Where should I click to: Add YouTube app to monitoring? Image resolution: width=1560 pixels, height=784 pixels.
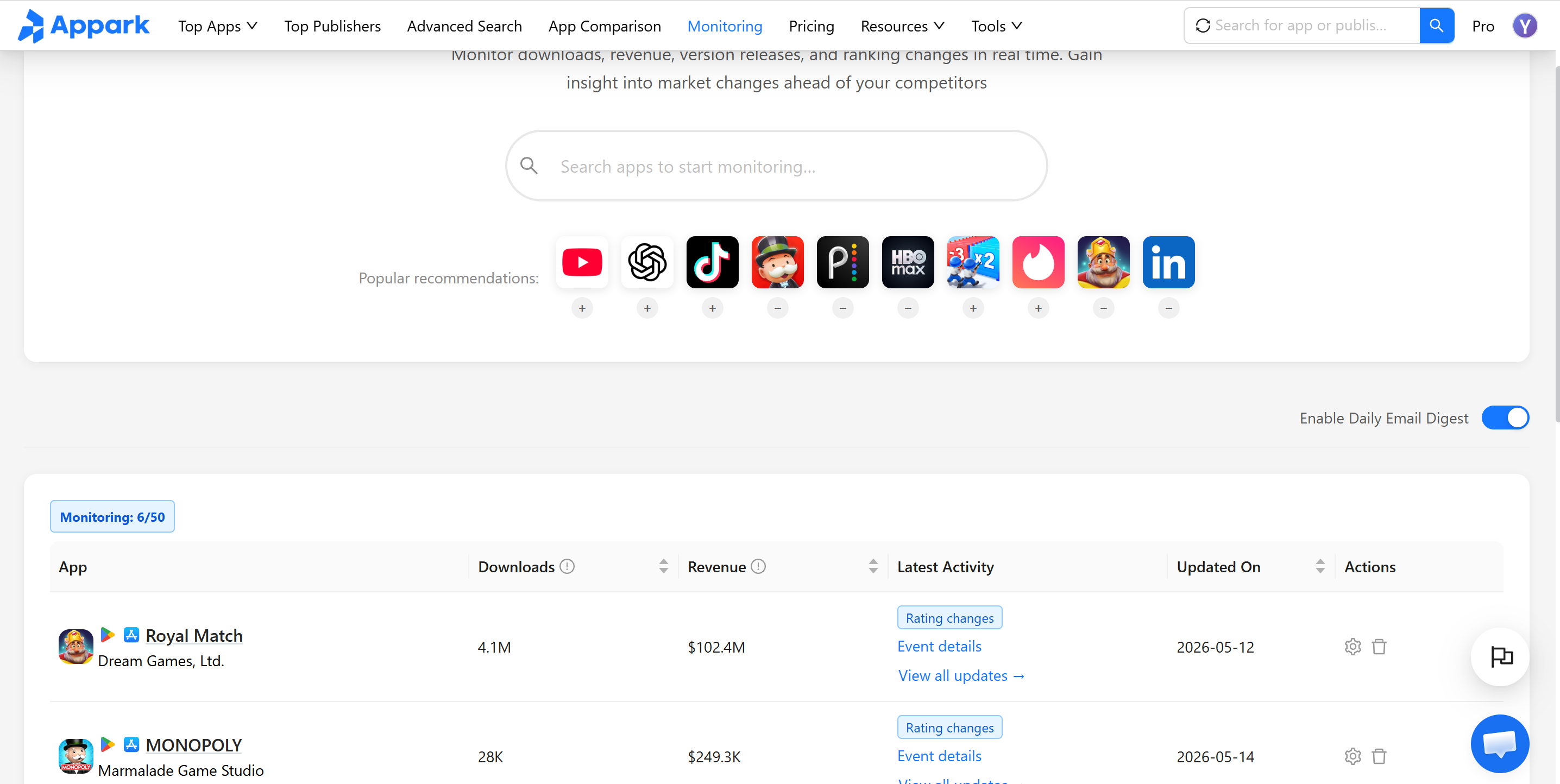pos(582,308)
